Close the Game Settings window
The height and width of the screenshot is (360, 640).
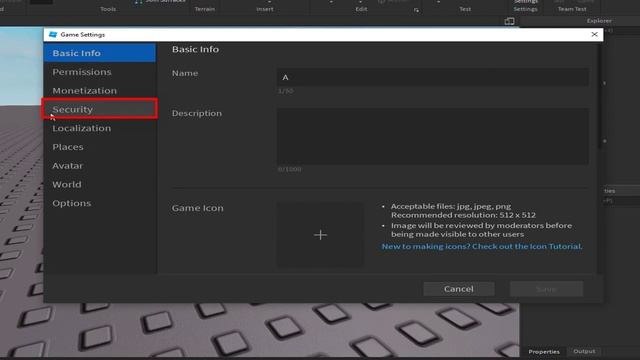tap(594, 34)
